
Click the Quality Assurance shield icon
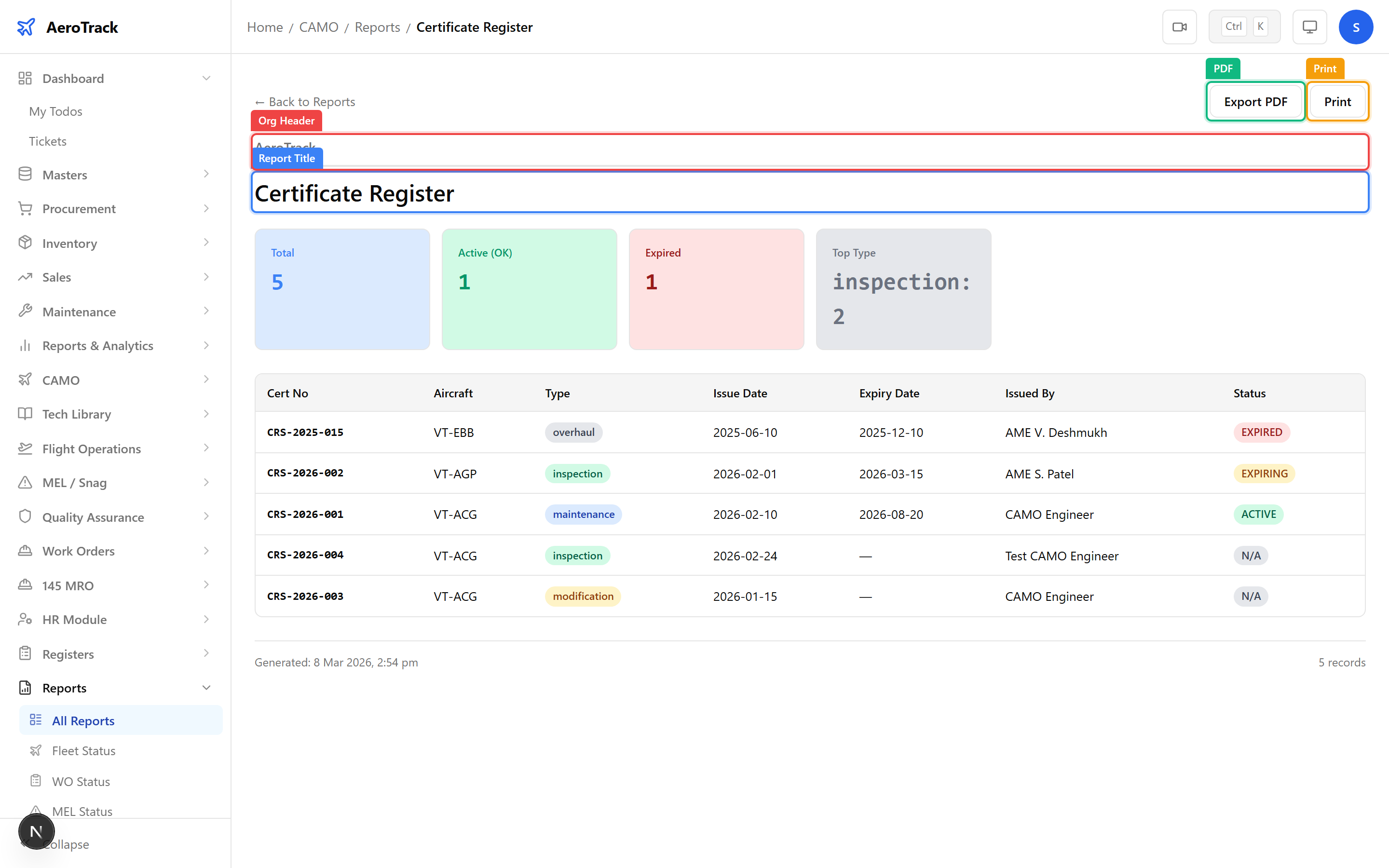(x=25, y=516)
